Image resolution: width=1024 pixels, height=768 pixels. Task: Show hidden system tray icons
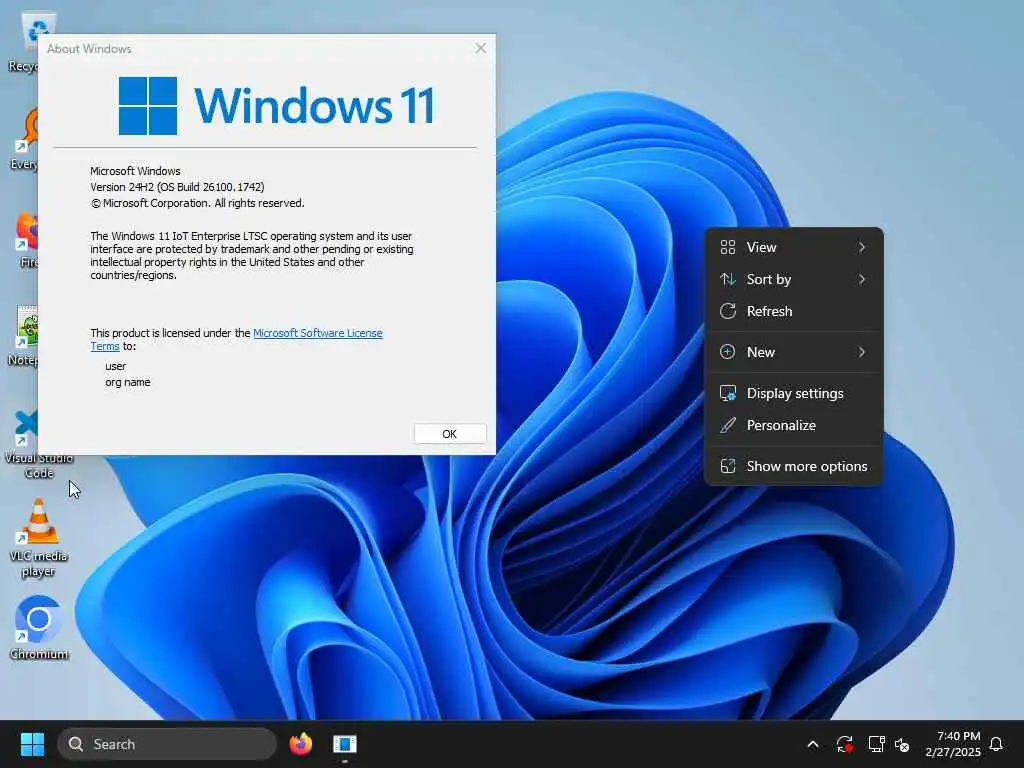[x=813, y=744]
